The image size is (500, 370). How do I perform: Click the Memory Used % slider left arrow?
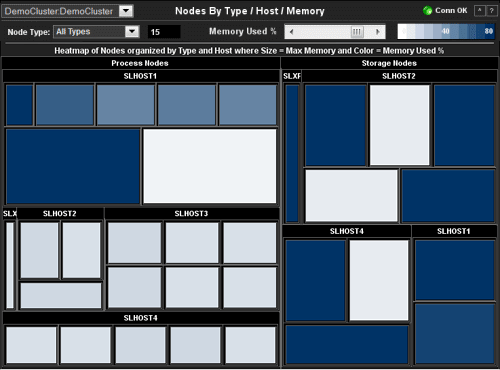pos(292,32)
